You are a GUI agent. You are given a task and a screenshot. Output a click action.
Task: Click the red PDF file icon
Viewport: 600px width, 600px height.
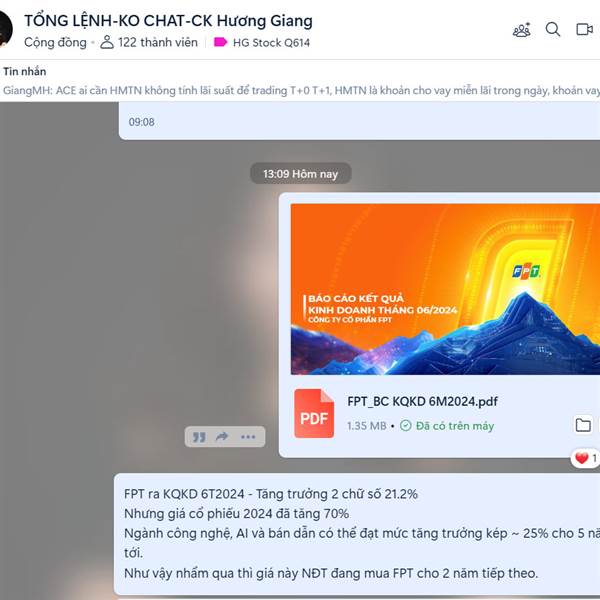pos(314,413)
